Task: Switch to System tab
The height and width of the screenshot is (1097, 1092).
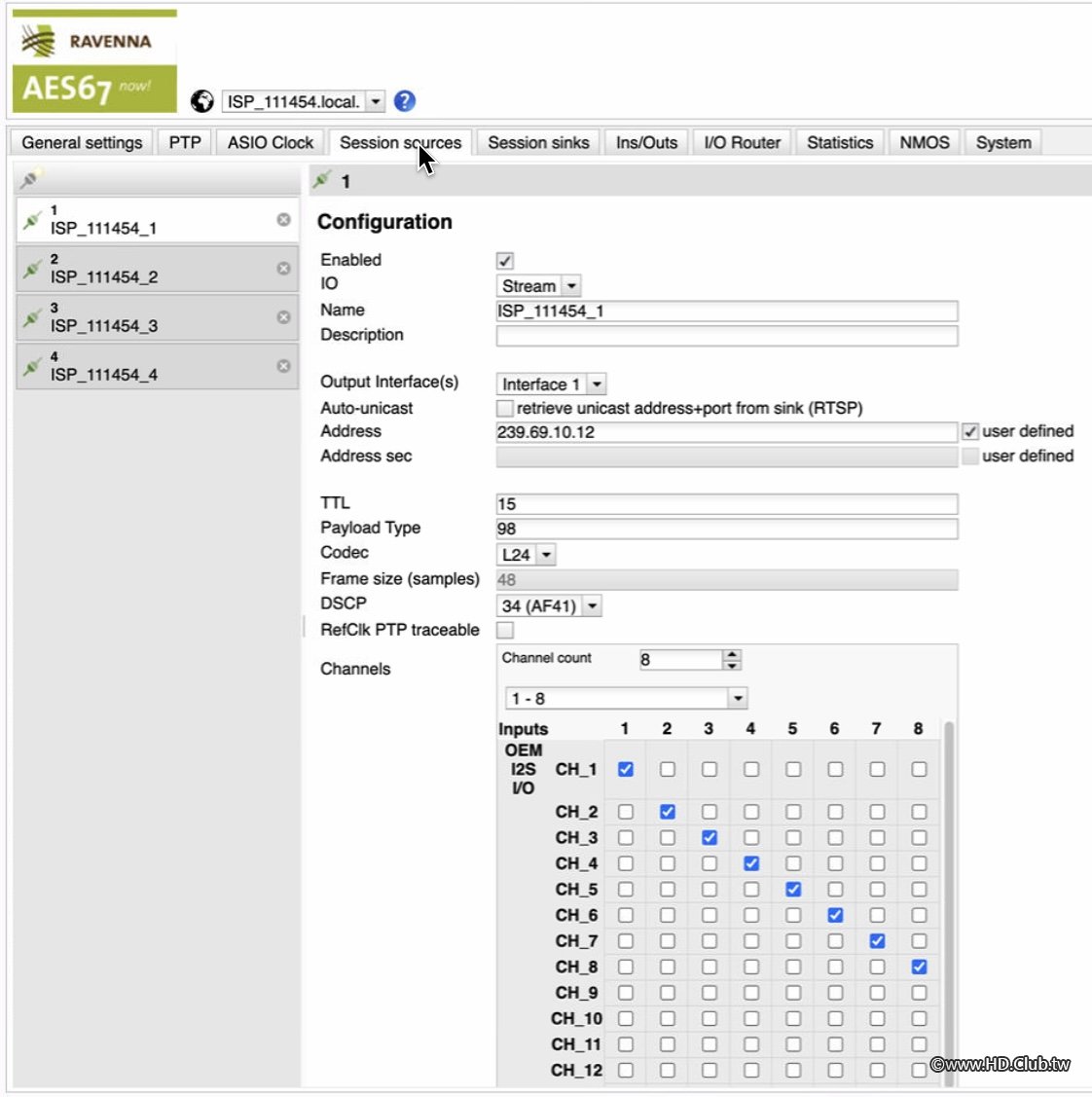Action: 1003,143
